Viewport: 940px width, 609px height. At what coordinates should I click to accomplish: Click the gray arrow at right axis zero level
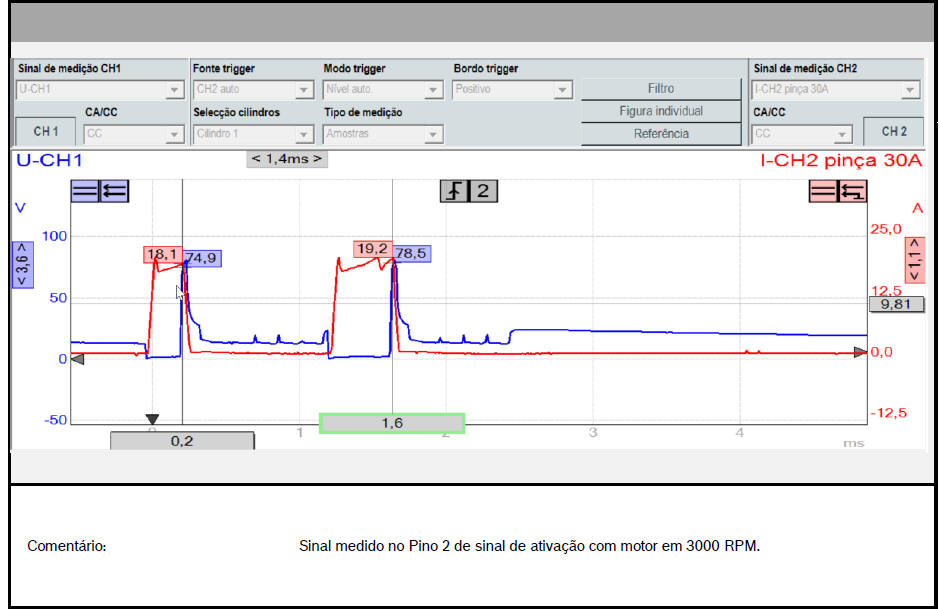(x=860, y=352)
